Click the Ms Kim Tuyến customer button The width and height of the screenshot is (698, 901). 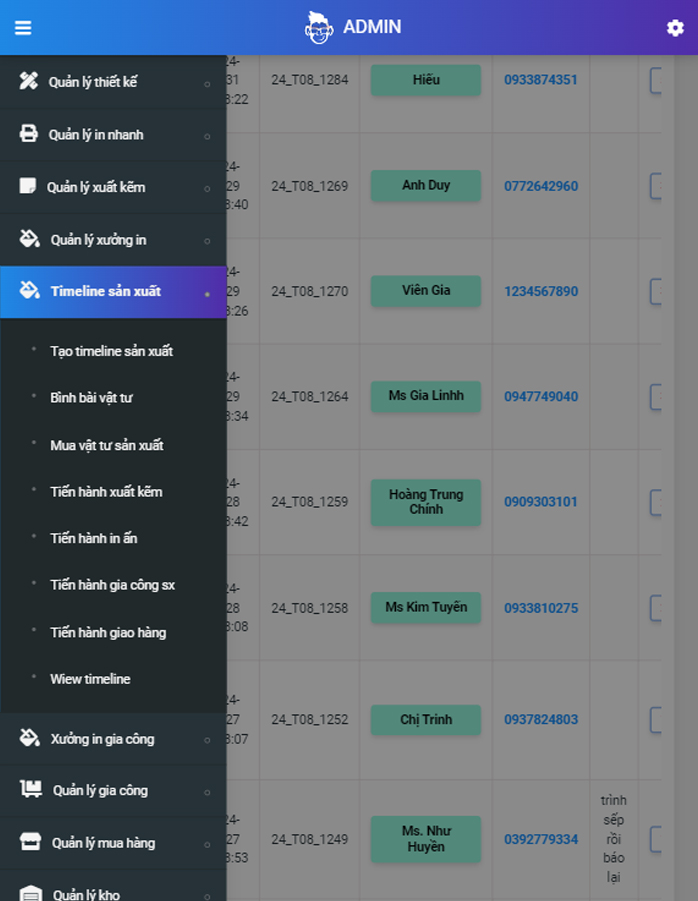click(426, 608)
